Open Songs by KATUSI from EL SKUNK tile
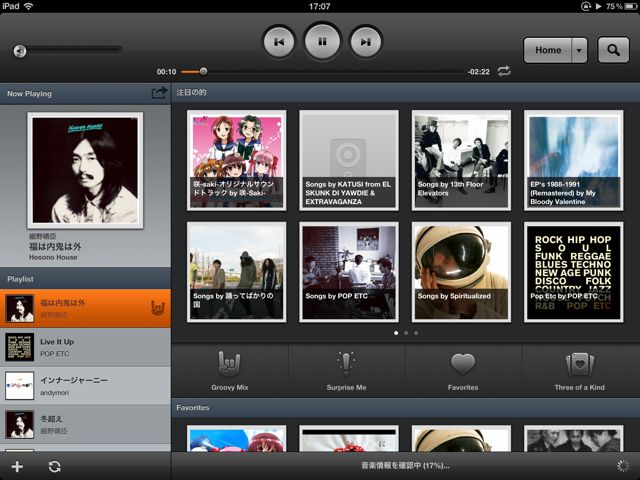The height and width of the screenshot is (480, 640). point(349,160)
